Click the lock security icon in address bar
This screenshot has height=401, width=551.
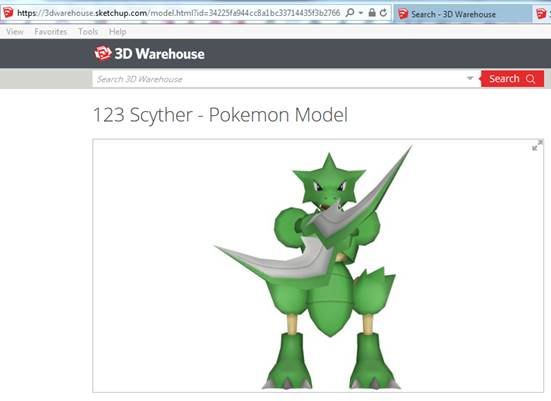[x=372, y=13]
